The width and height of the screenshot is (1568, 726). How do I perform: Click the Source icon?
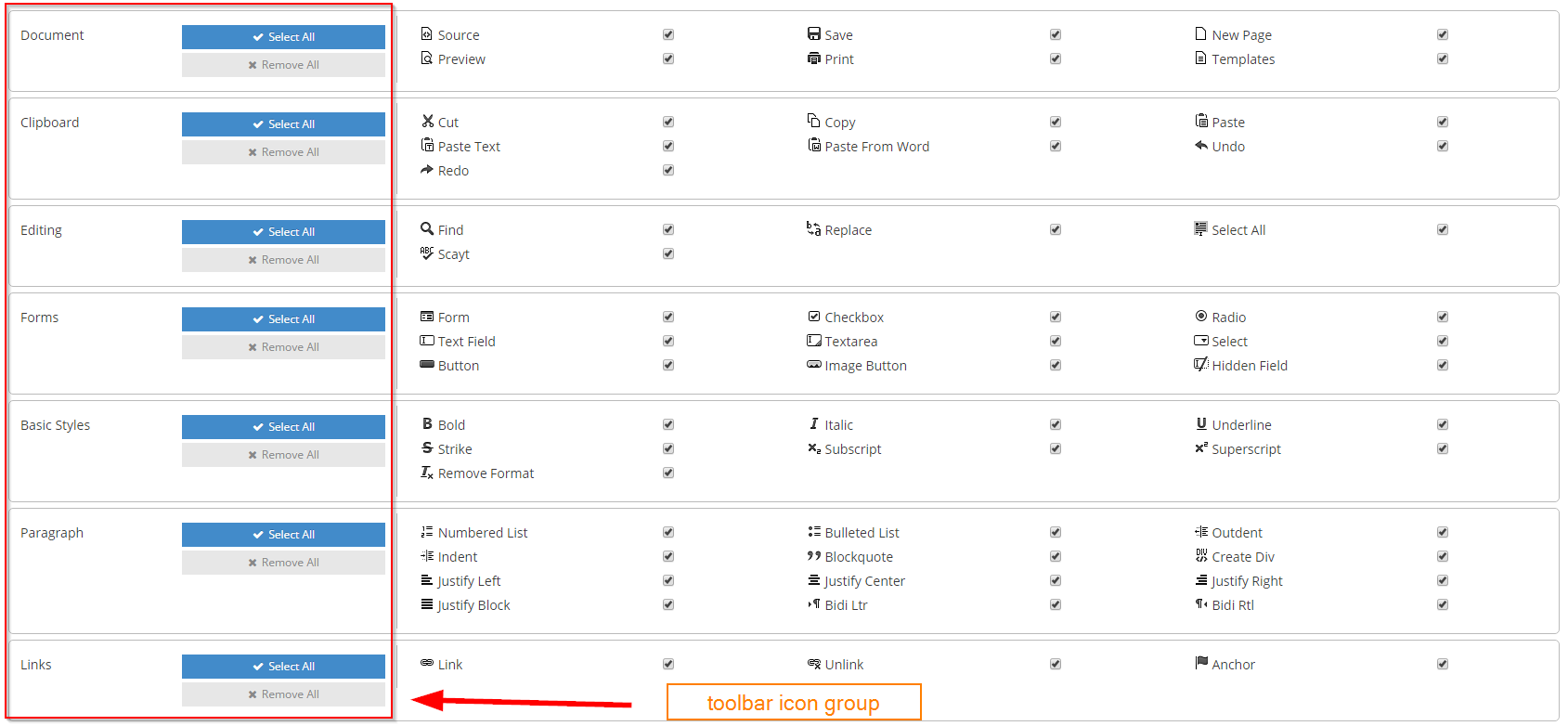tap(427, 34)
